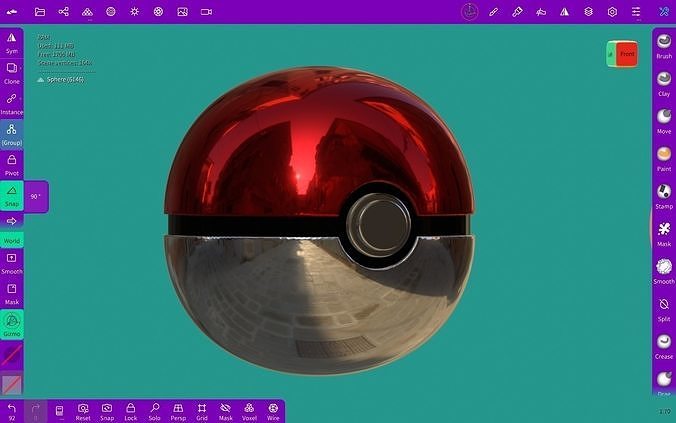The height and width of the screenshot is (423, 676).
Task: Open the Painting brush menu
Action: click(x=517, y=12)
